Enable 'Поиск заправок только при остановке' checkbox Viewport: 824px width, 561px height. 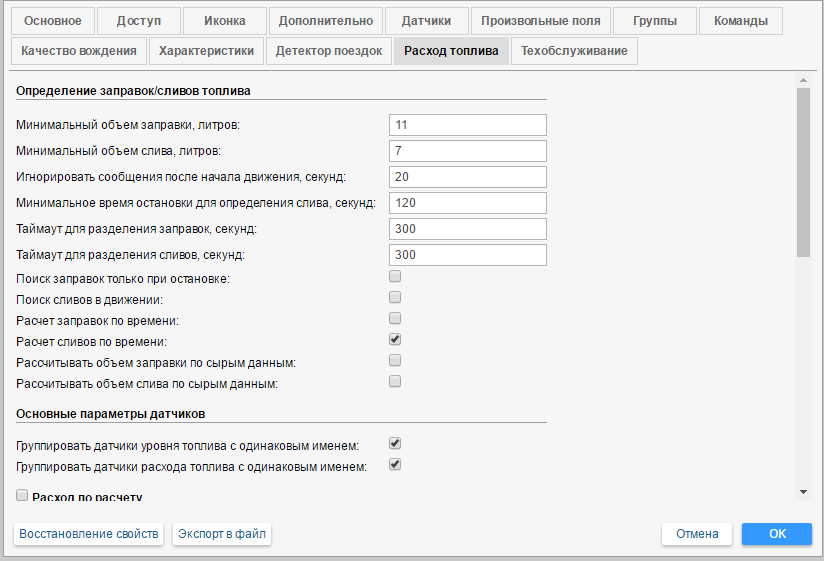(x=395, y=276)
